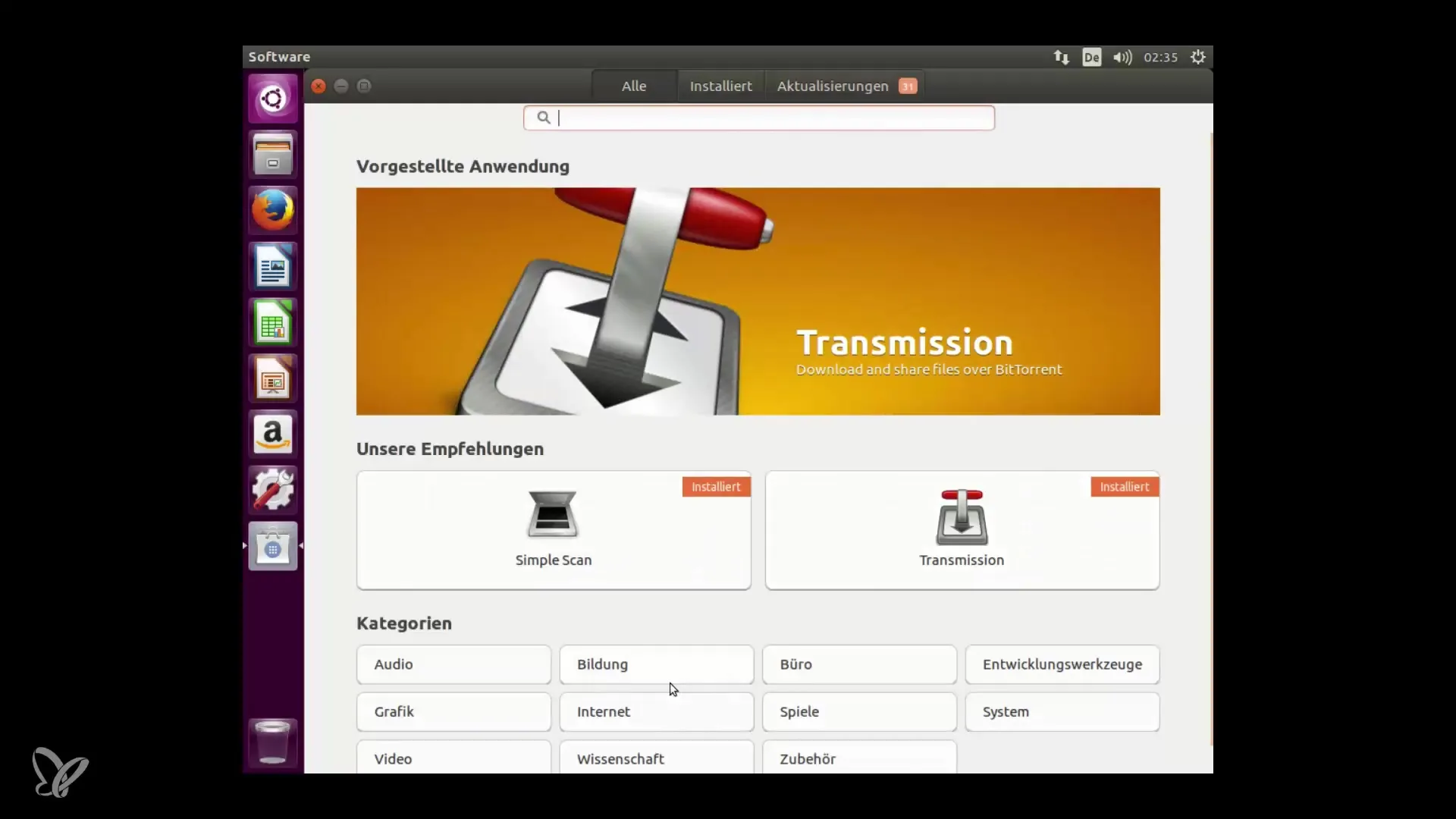Open LibreOffice Calc from launcher
This screenshot has width=1456, height=819.
273,322
